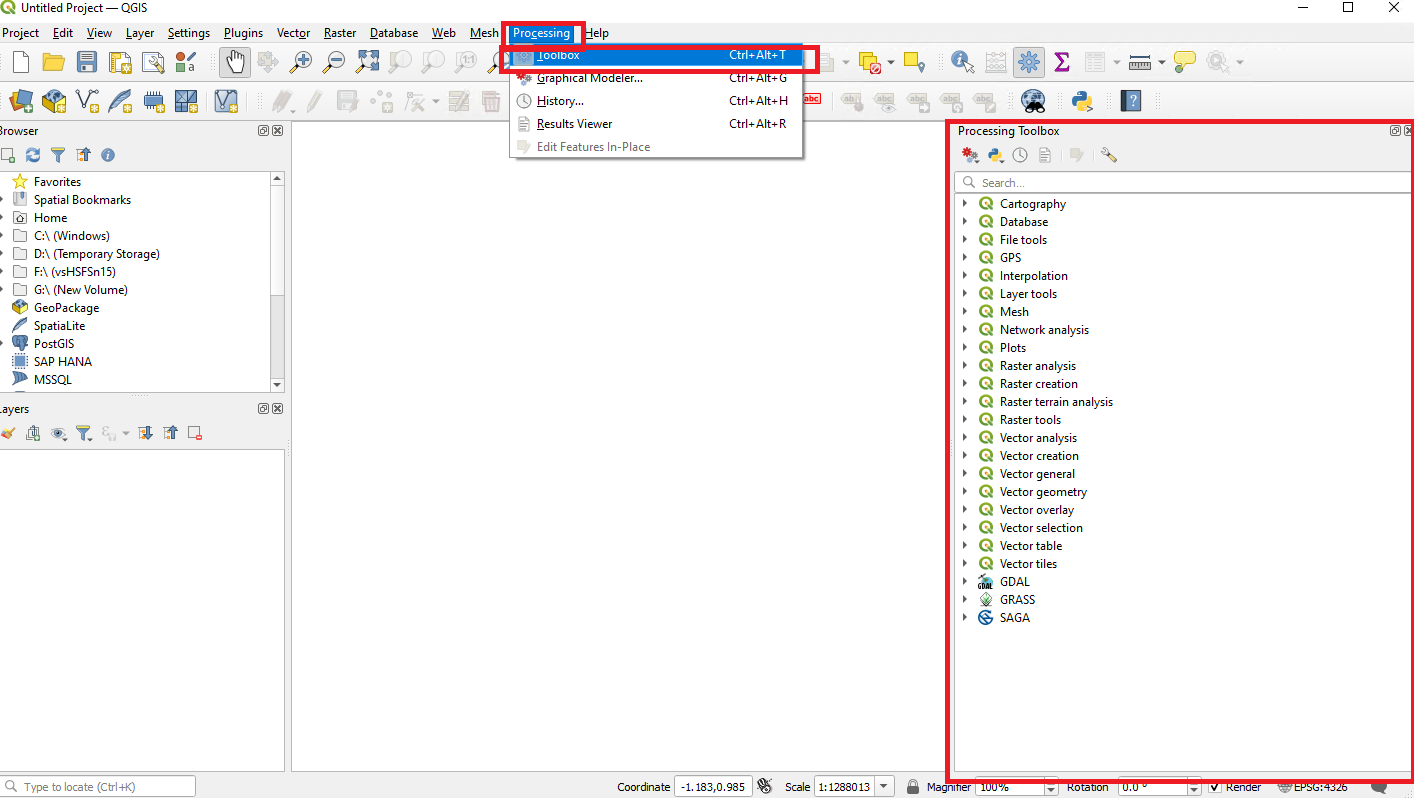1414x798 pixels.
Task: Click the New Project blank page icon
Action: (21, 62)
